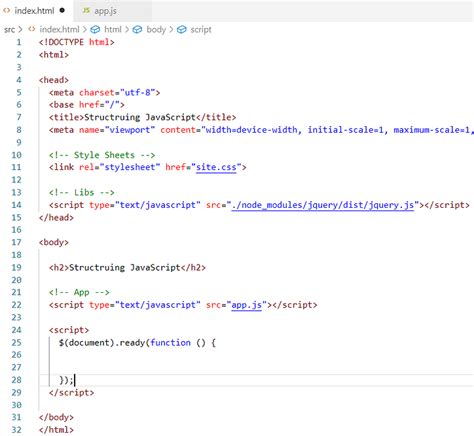Click the meta charset utf-8 line
Image resolution: width=474 pixels, height=436 pixels.
pos(105,92)
